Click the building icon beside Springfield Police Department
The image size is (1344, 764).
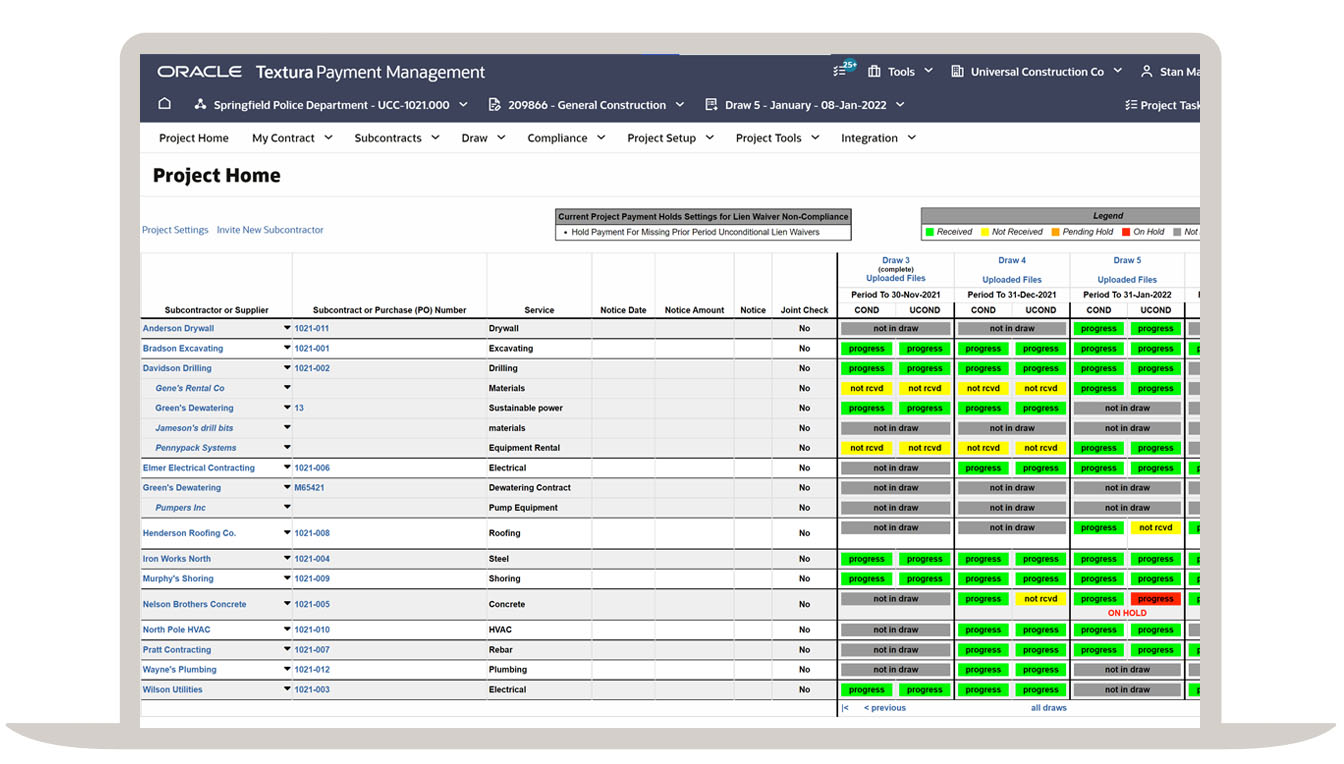click(x=198, y=104)
